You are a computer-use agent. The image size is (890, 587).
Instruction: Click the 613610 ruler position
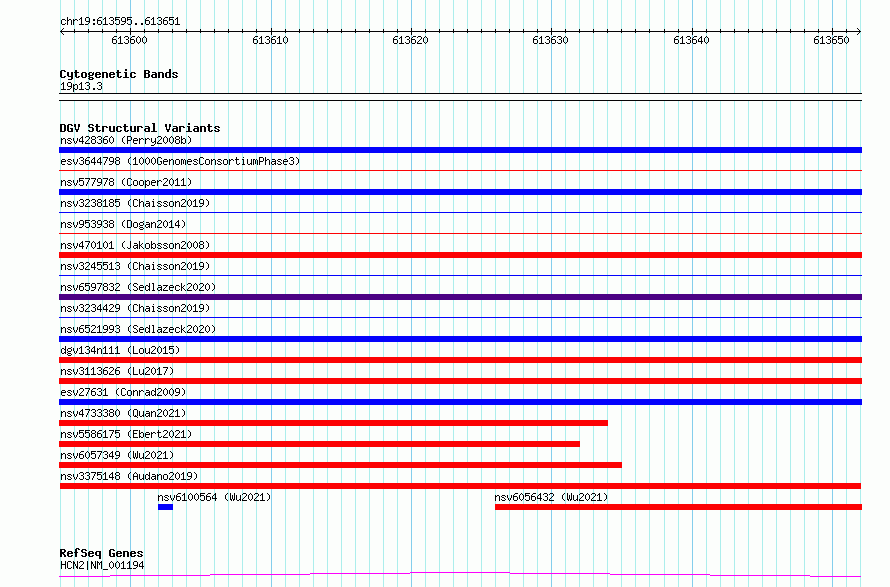point(270,40)
